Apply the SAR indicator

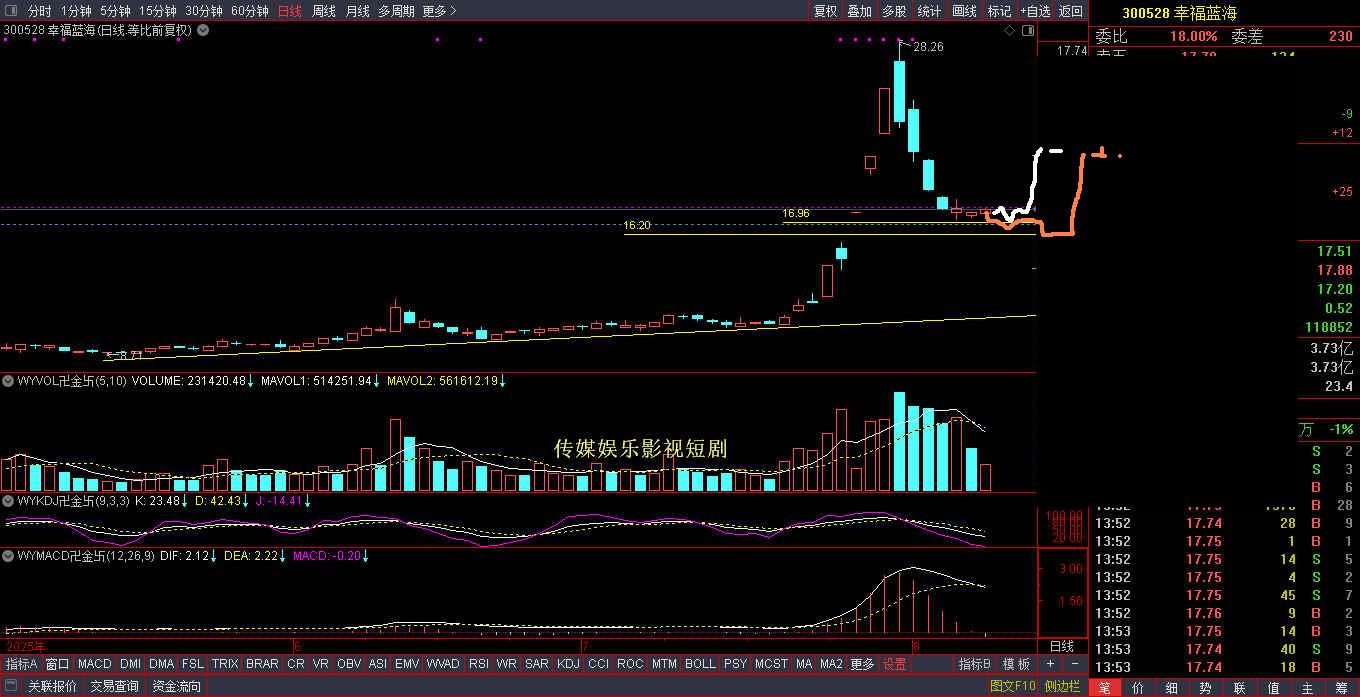point(537,664)
